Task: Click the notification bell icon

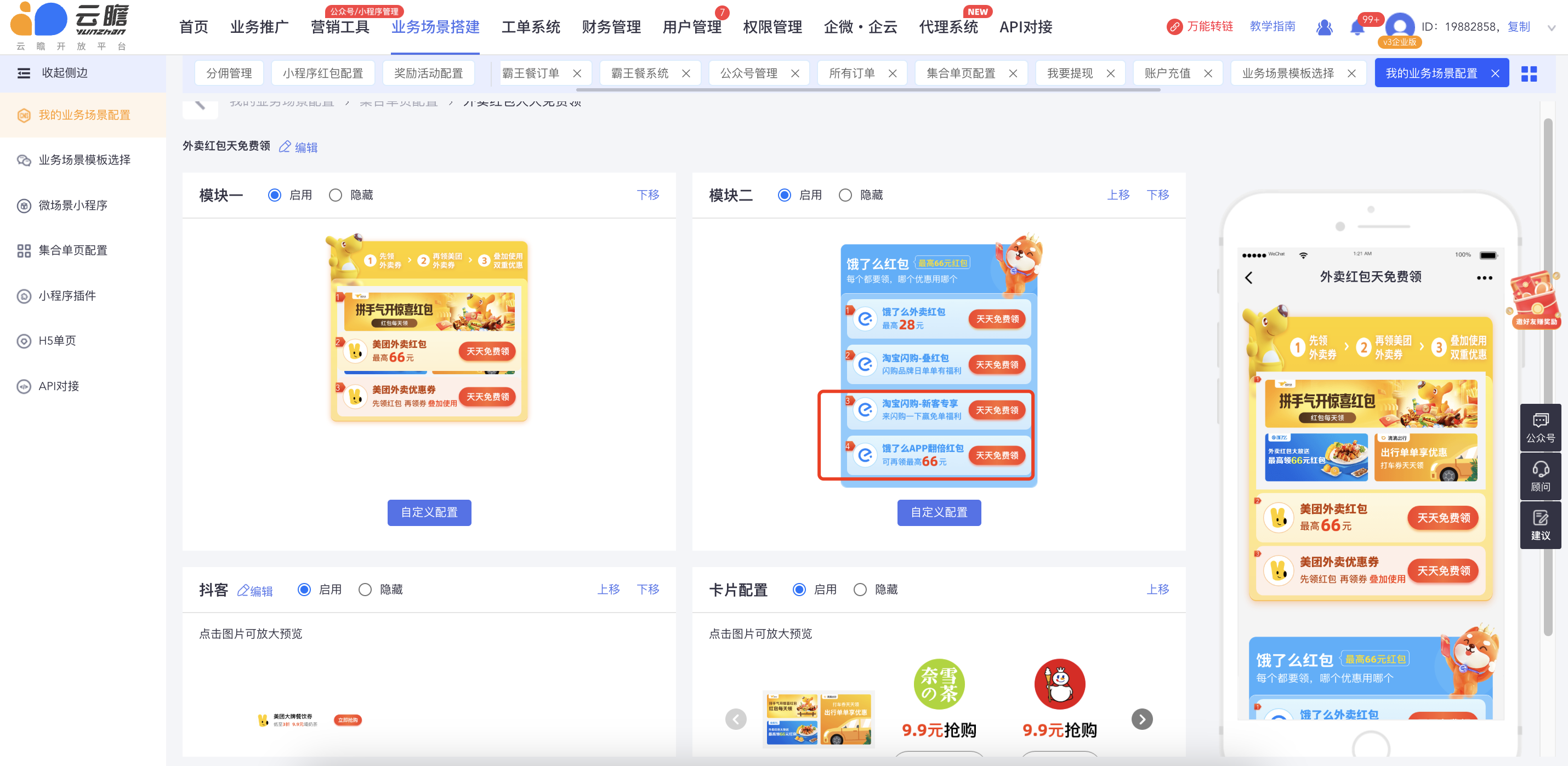Action: click(x=1357, y=27)
